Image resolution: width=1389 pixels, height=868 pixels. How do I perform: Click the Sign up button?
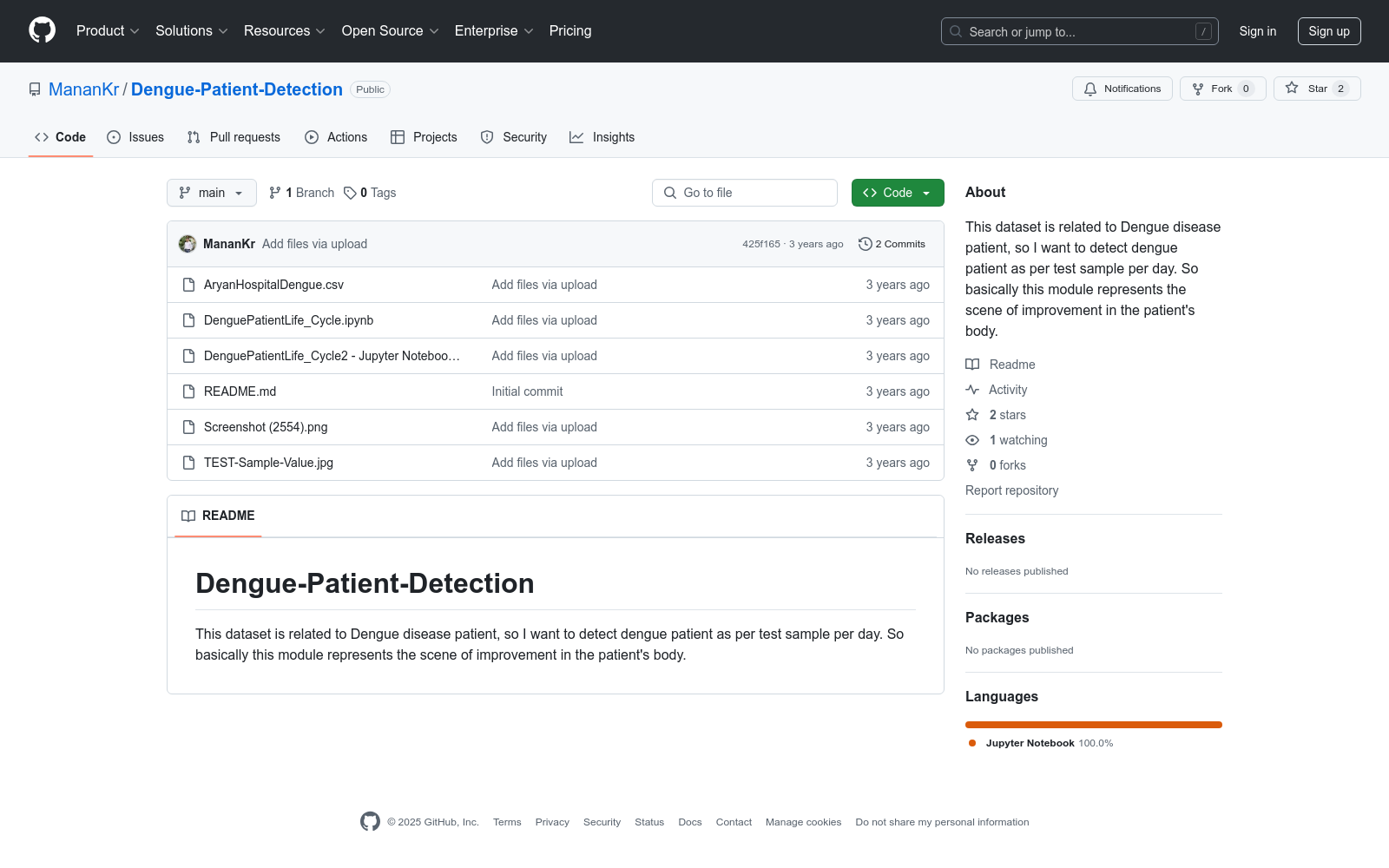(x=1329, y=31)
